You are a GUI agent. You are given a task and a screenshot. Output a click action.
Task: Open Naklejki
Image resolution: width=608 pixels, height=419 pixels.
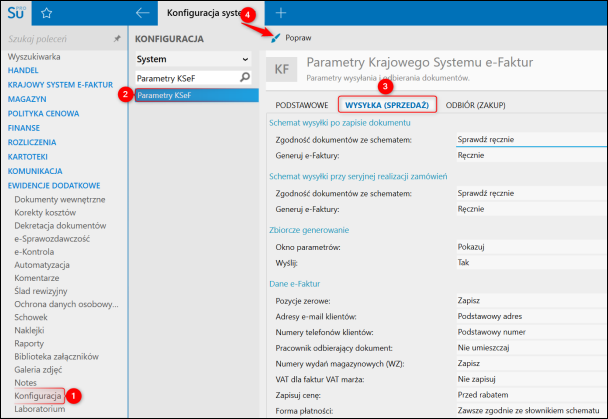coord(29,331)
